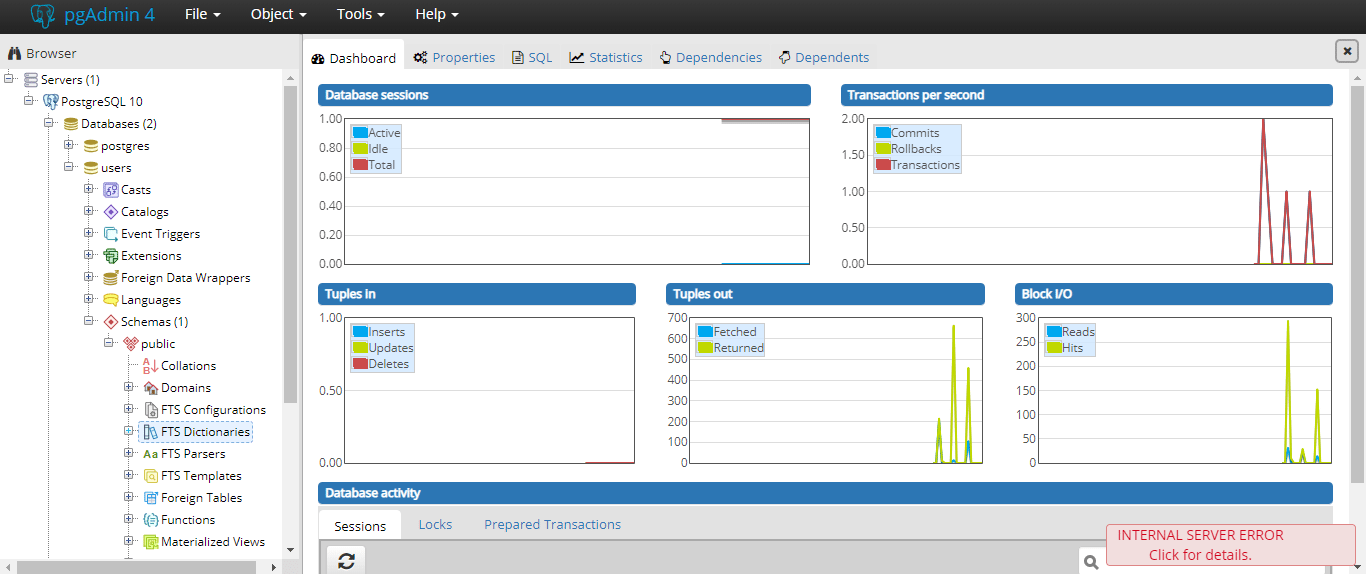Open the Locks activity tab
Image resolution: width=1366 pixels, height=574 pixels.
tap(435, 525)
